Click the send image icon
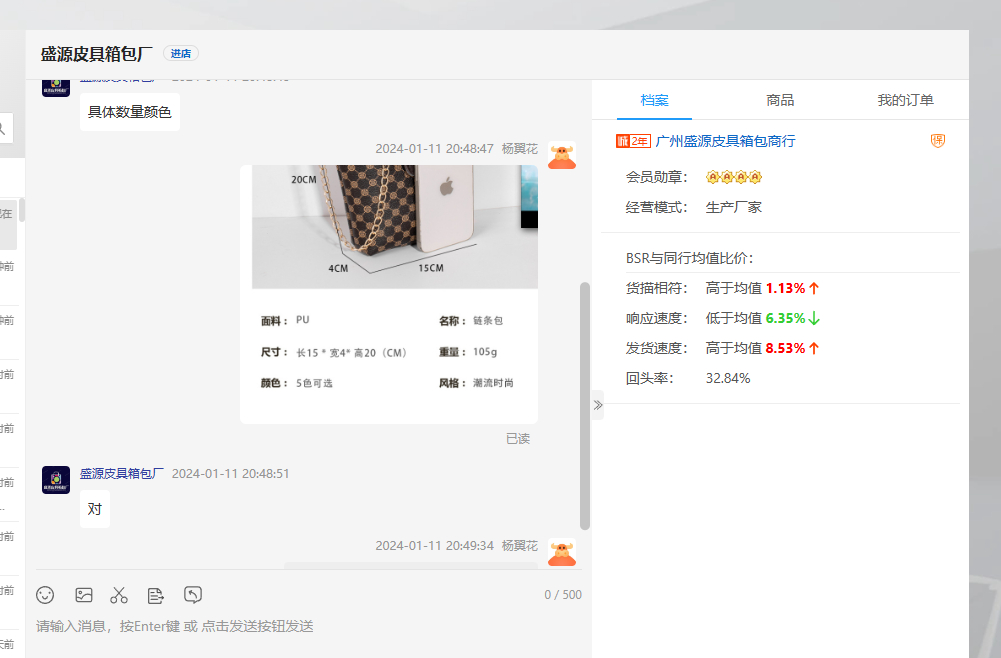 coord(84,595)
